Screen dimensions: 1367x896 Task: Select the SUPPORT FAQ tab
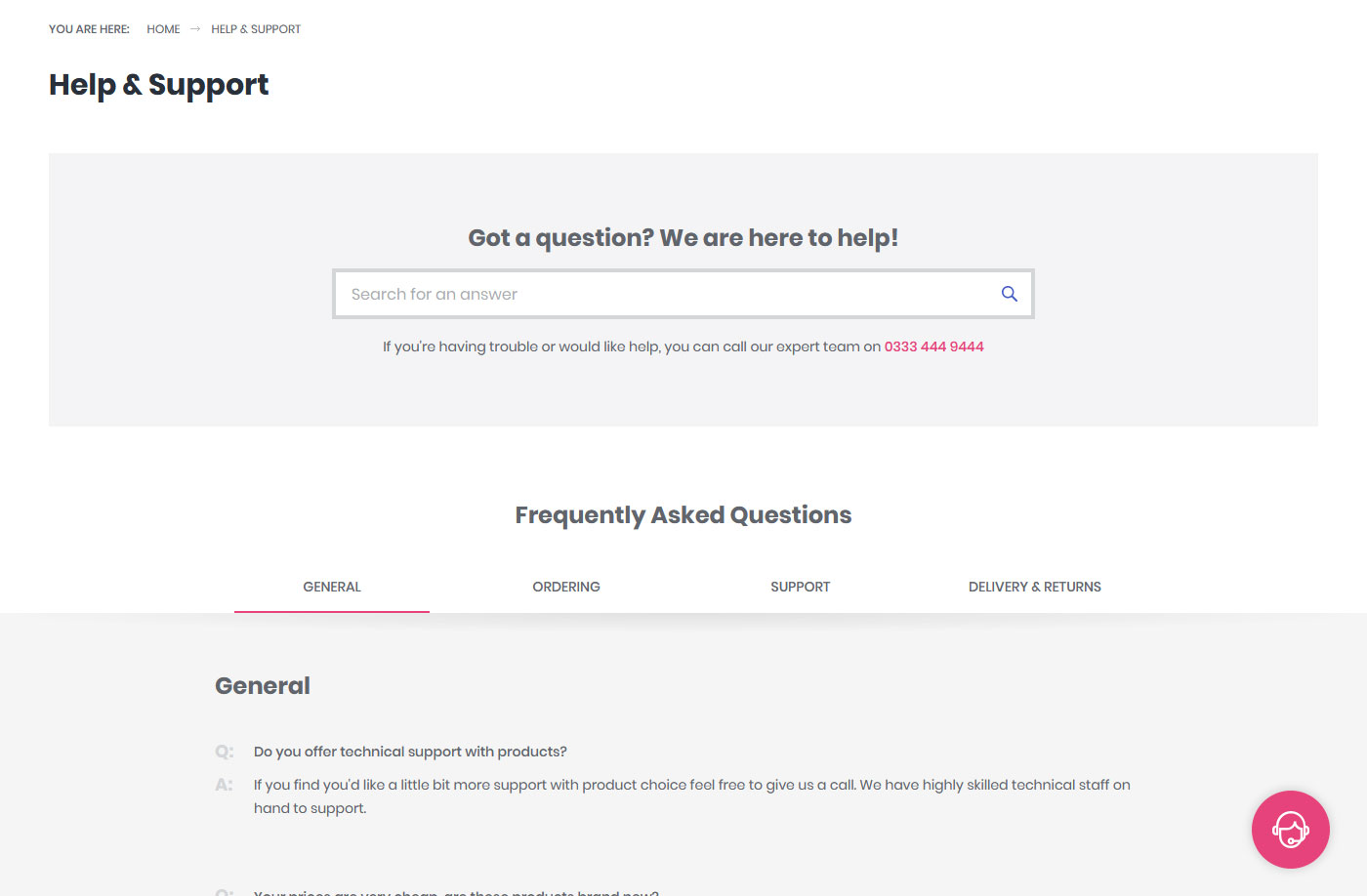(x=801, y=587)
